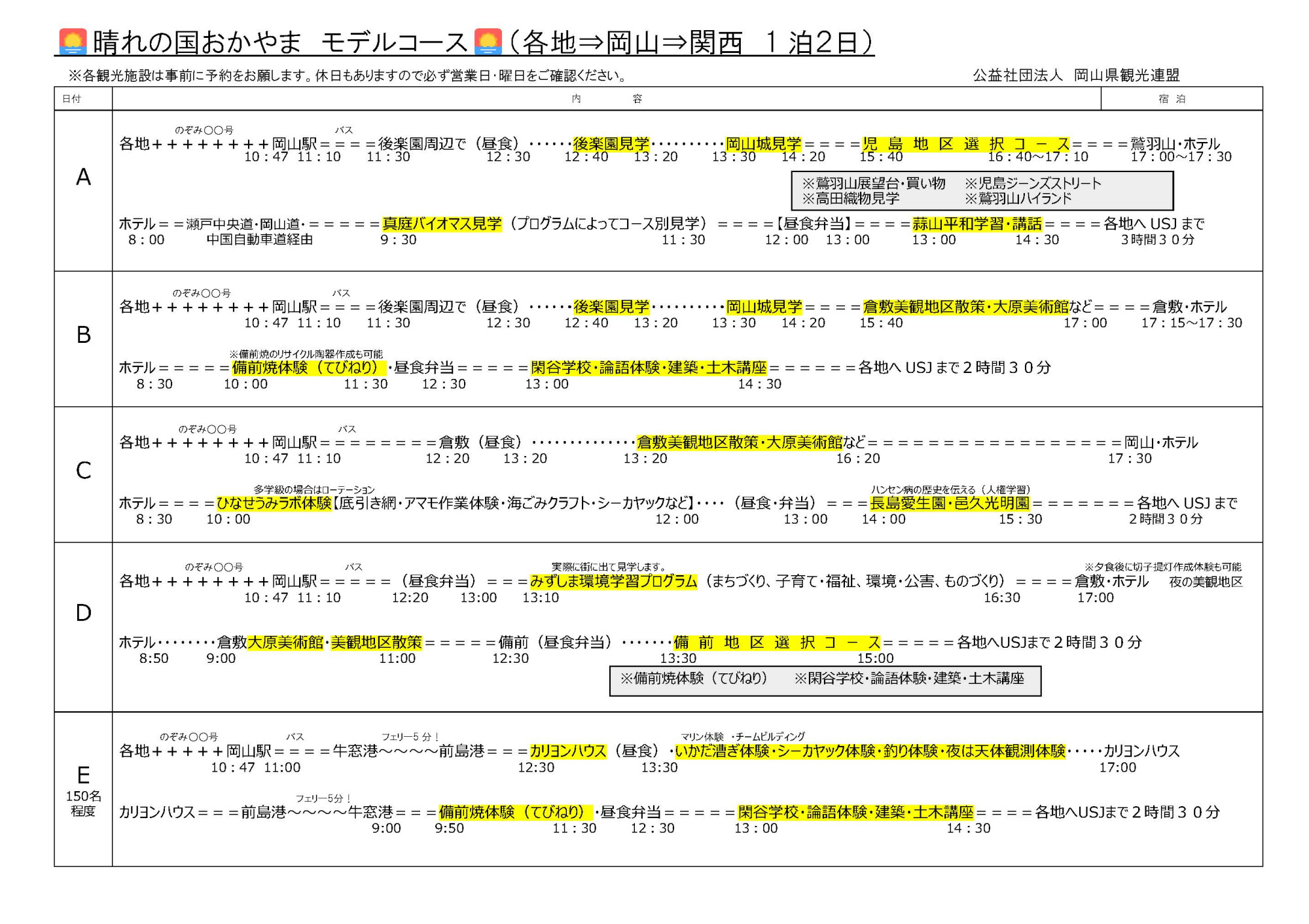Click highlighted 備前地区選択コース in course D
Image resolution: width=1309 pixels, height=924 pixels.
(x=777, y=642)
